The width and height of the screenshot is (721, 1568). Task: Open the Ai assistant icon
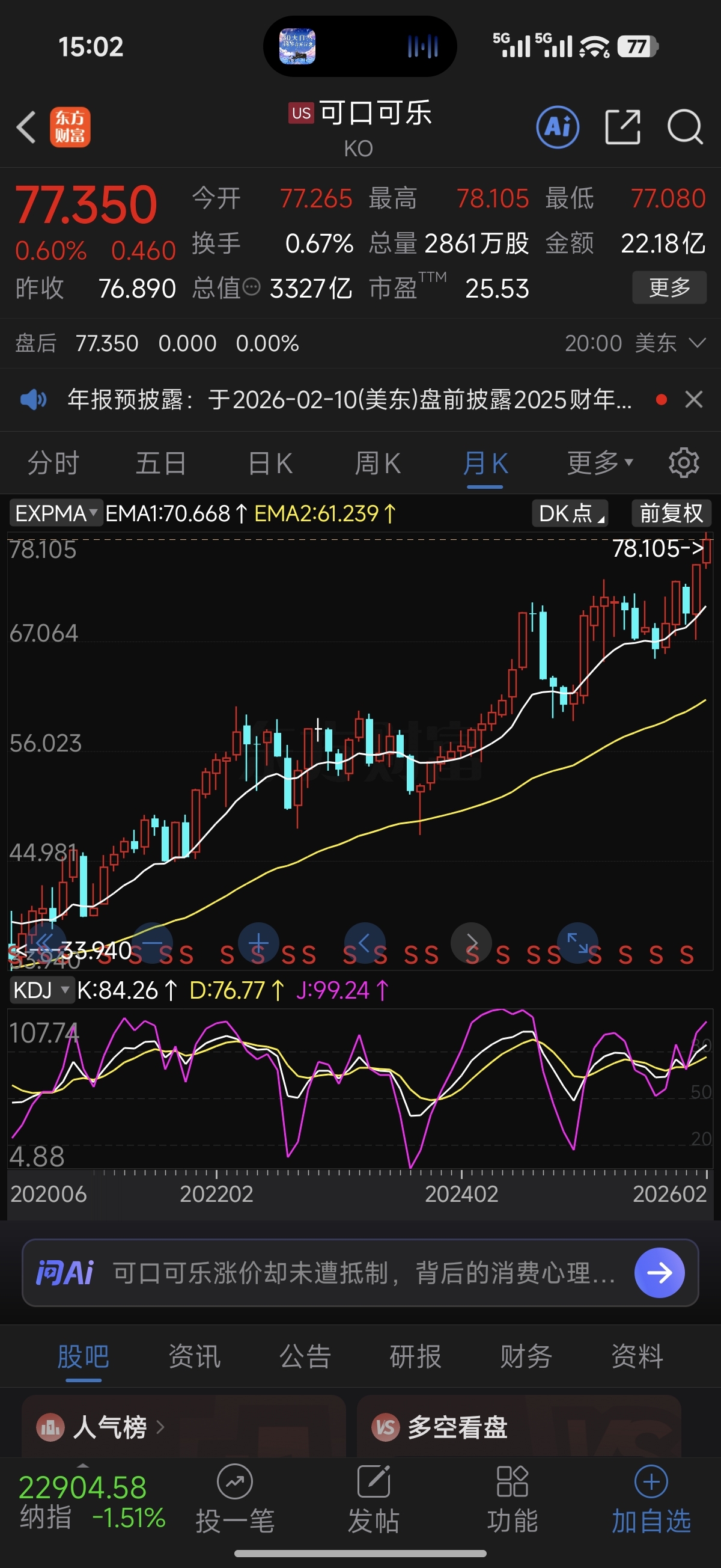tap(558, 127)
